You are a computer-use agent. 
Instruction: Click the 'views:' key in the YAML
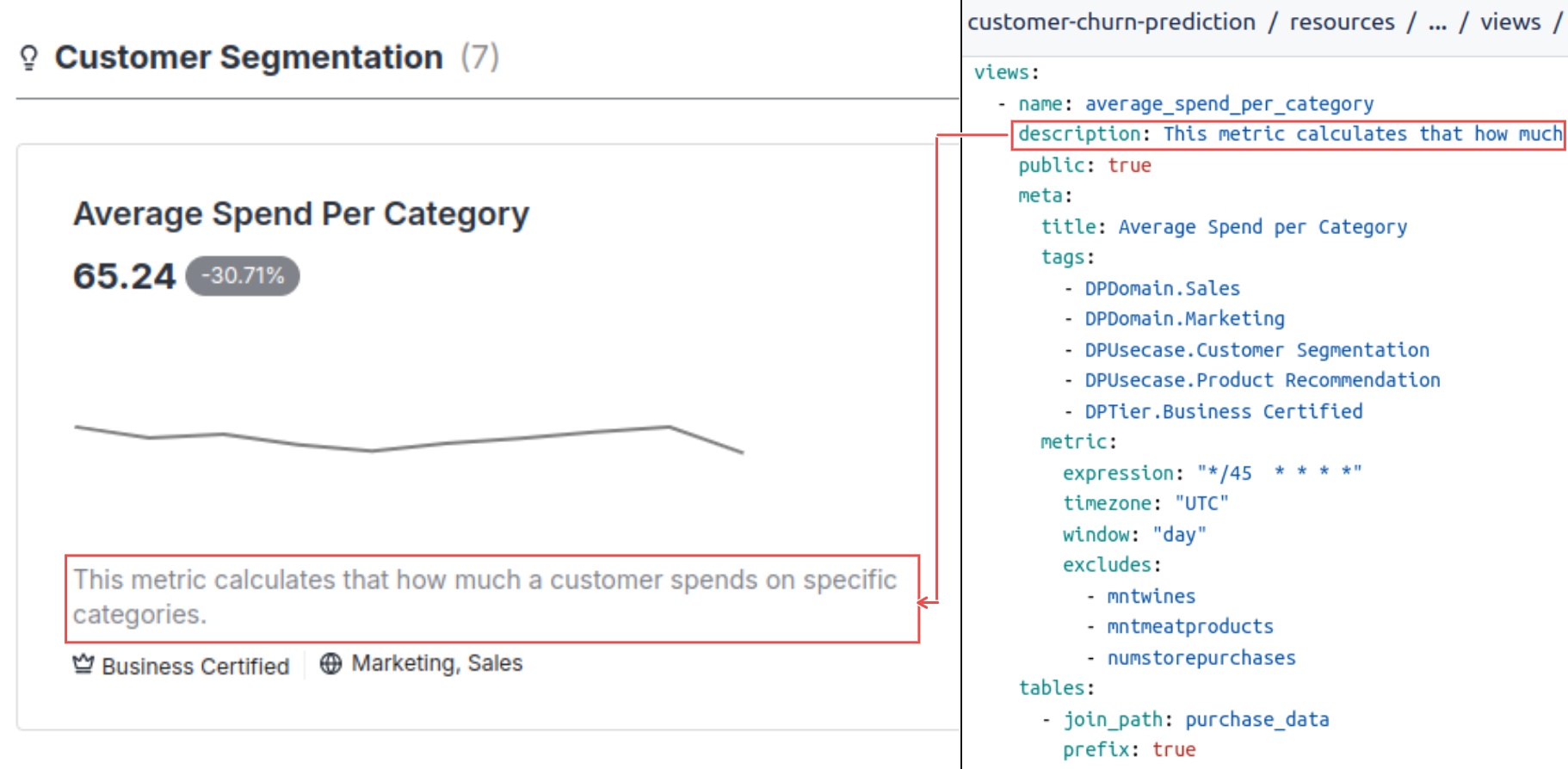coord(1006,72)
